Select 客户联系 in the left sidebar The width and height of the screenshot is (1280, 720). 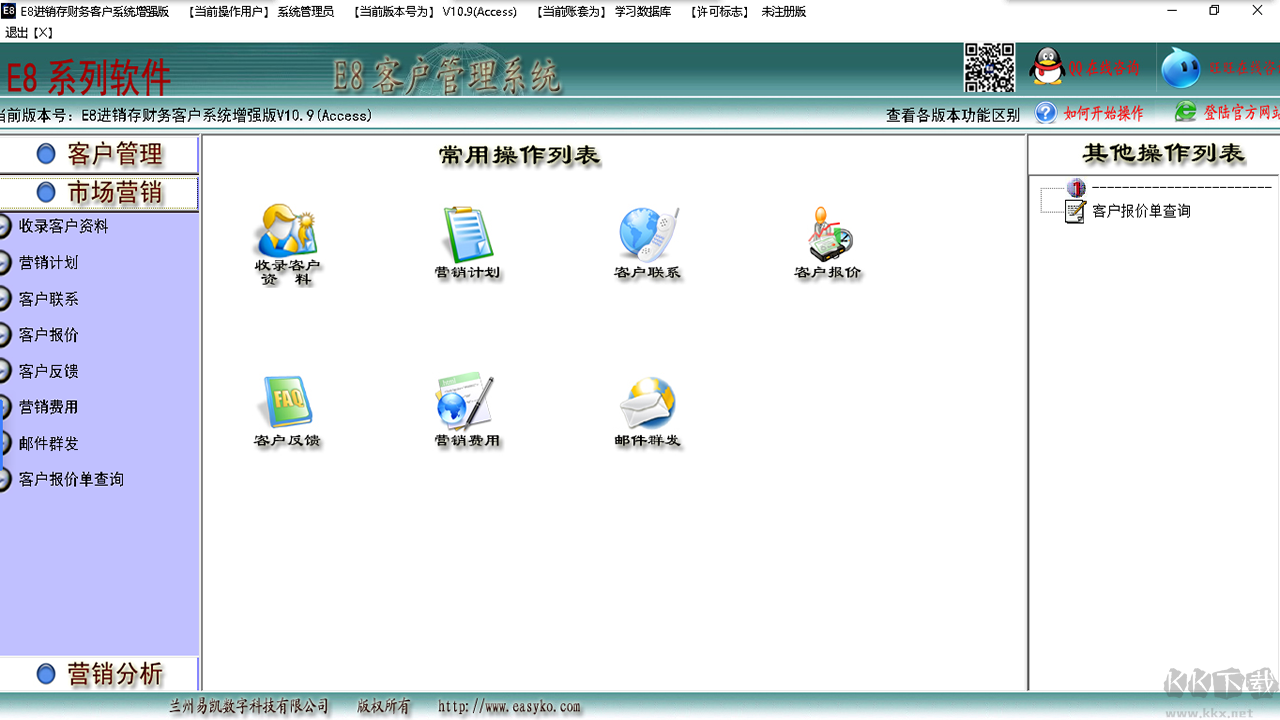tap(48, 299)
